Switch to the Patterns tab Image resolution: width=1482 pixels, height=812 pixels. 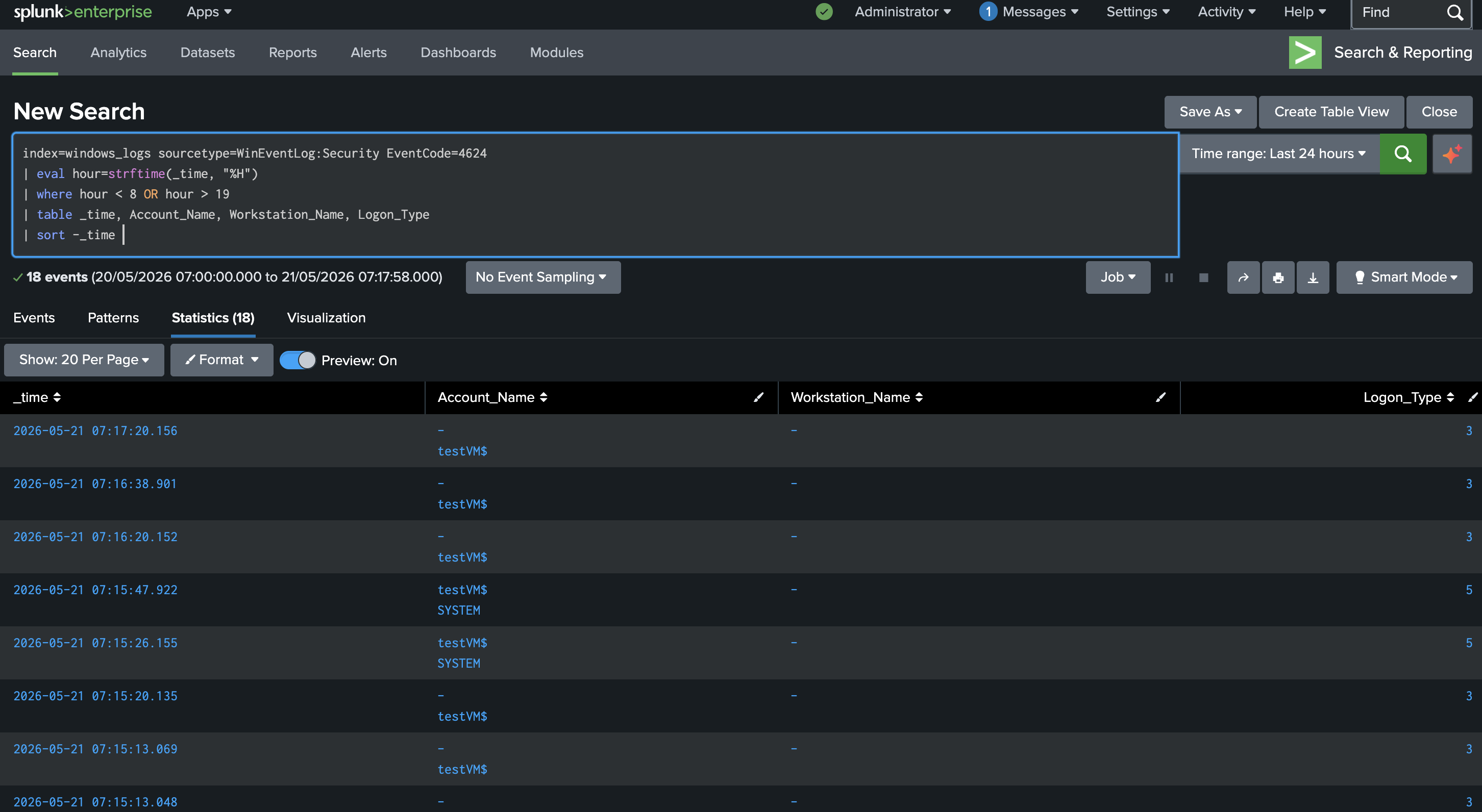point(113,318)
